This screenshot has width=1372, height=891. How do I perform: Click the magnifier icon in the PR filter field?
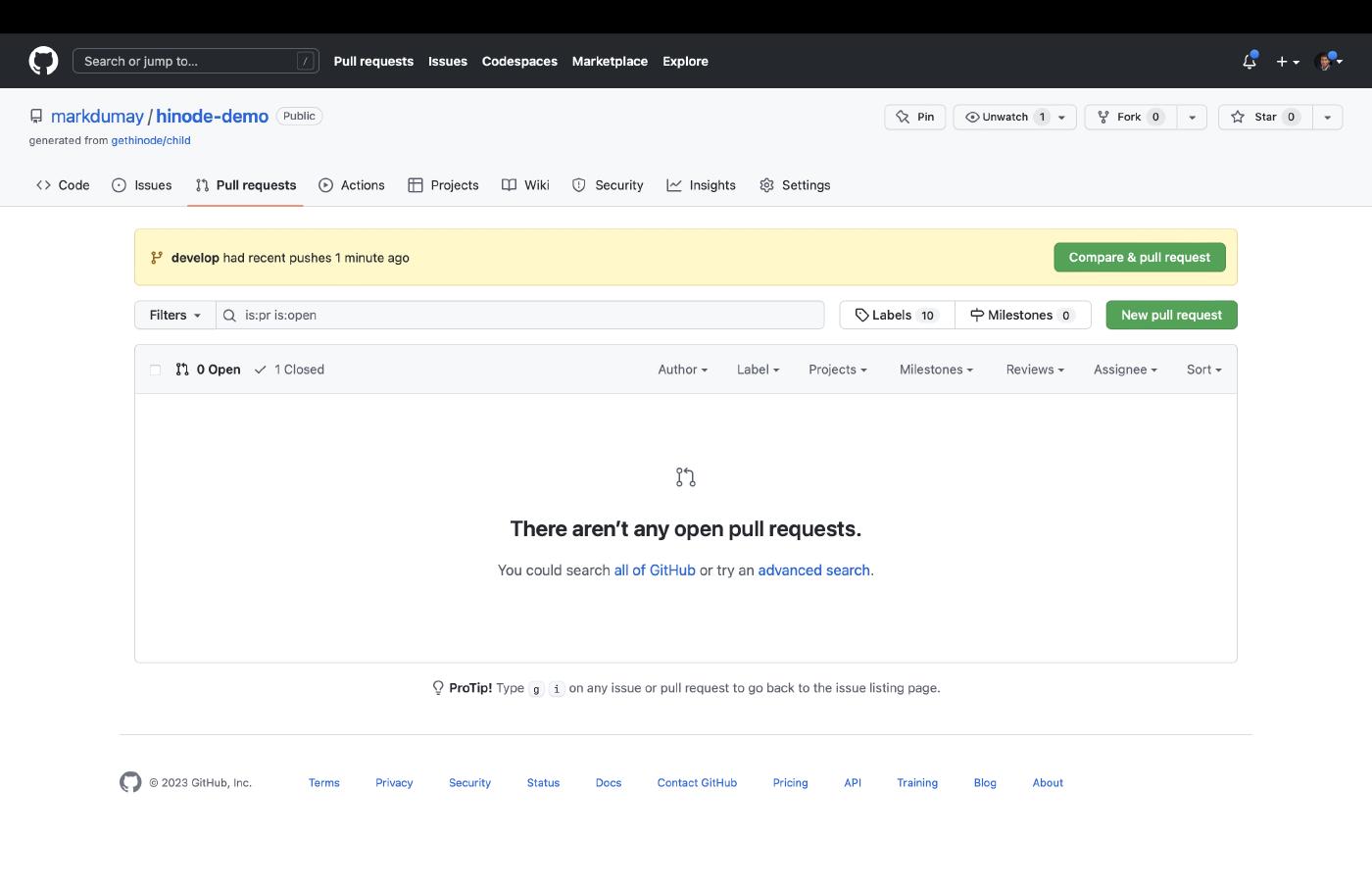[229, 316]
